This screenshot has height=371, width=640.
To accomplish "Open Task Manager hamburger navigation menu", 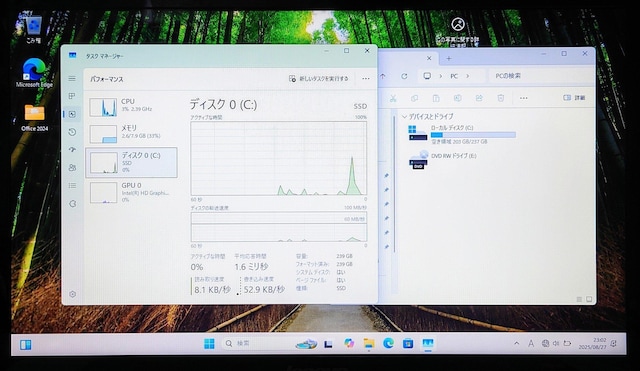I will [72, 78].
